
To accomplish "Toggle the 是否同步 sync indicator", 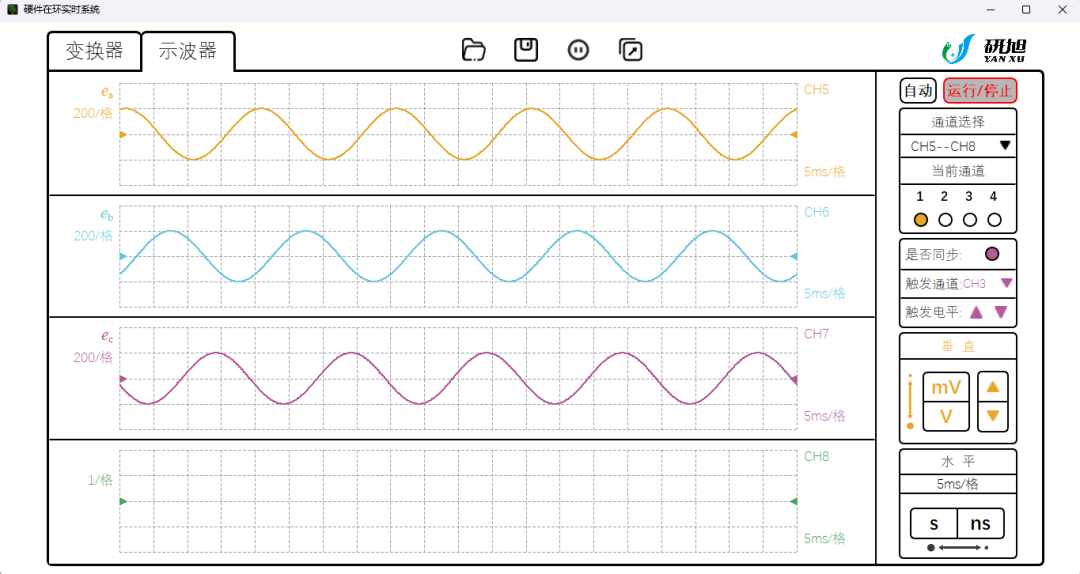I will 992,254.
